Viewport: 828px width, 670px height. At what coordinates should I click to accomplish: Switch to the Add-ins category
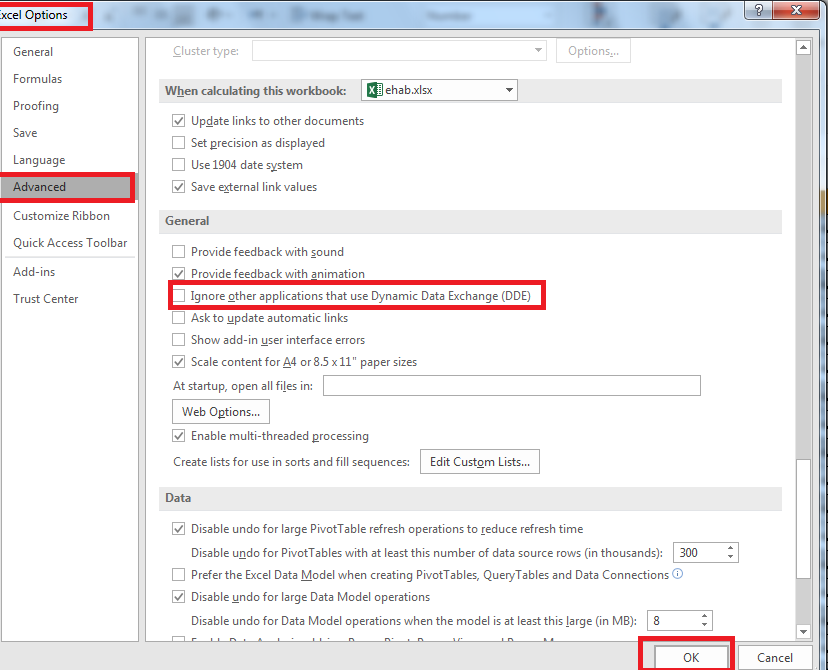pyautogui.click(x=34, y=271)
